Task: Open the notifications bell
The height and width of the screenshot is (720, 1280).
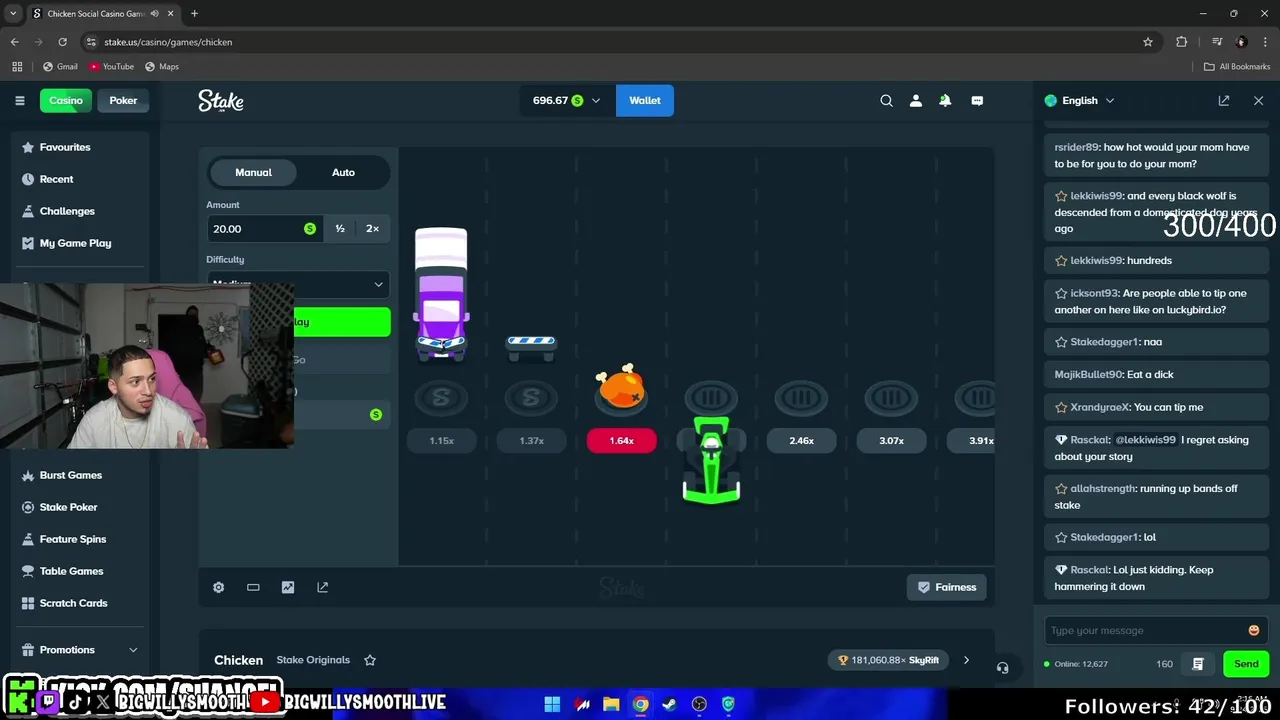Action: click(945, 100)
